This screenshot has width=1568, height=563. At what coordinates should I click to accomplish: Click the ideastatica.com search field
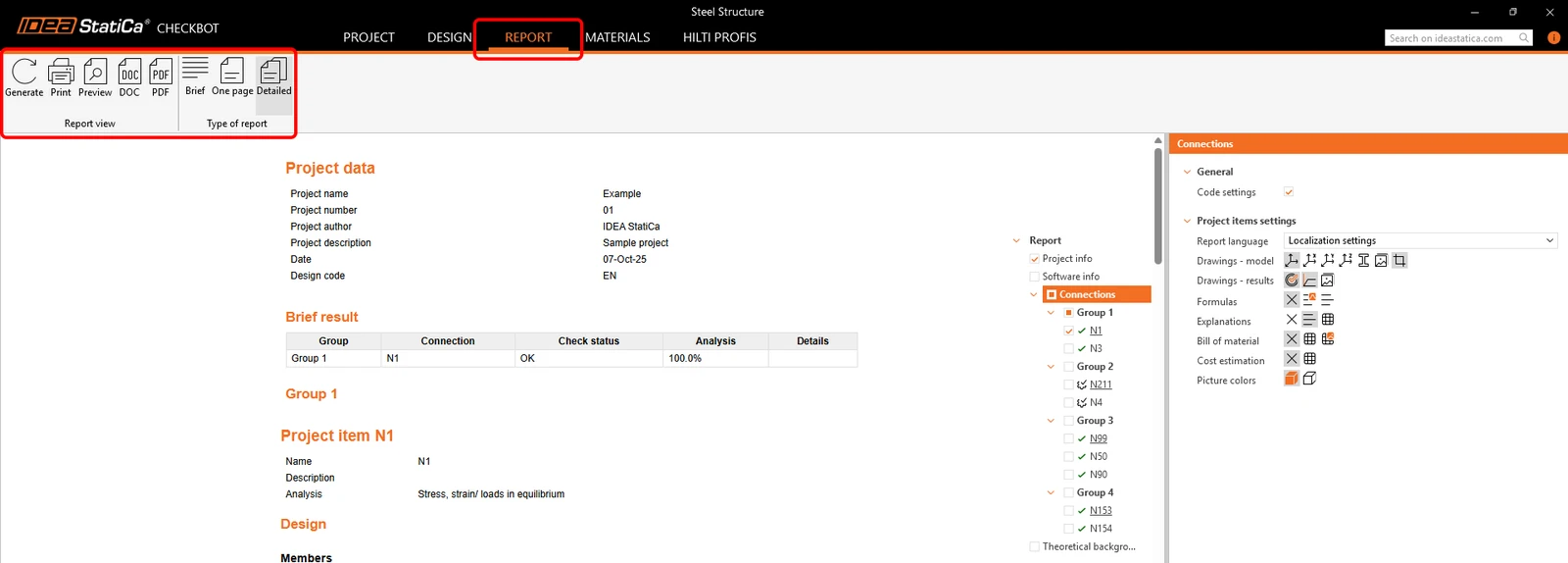1452,38
